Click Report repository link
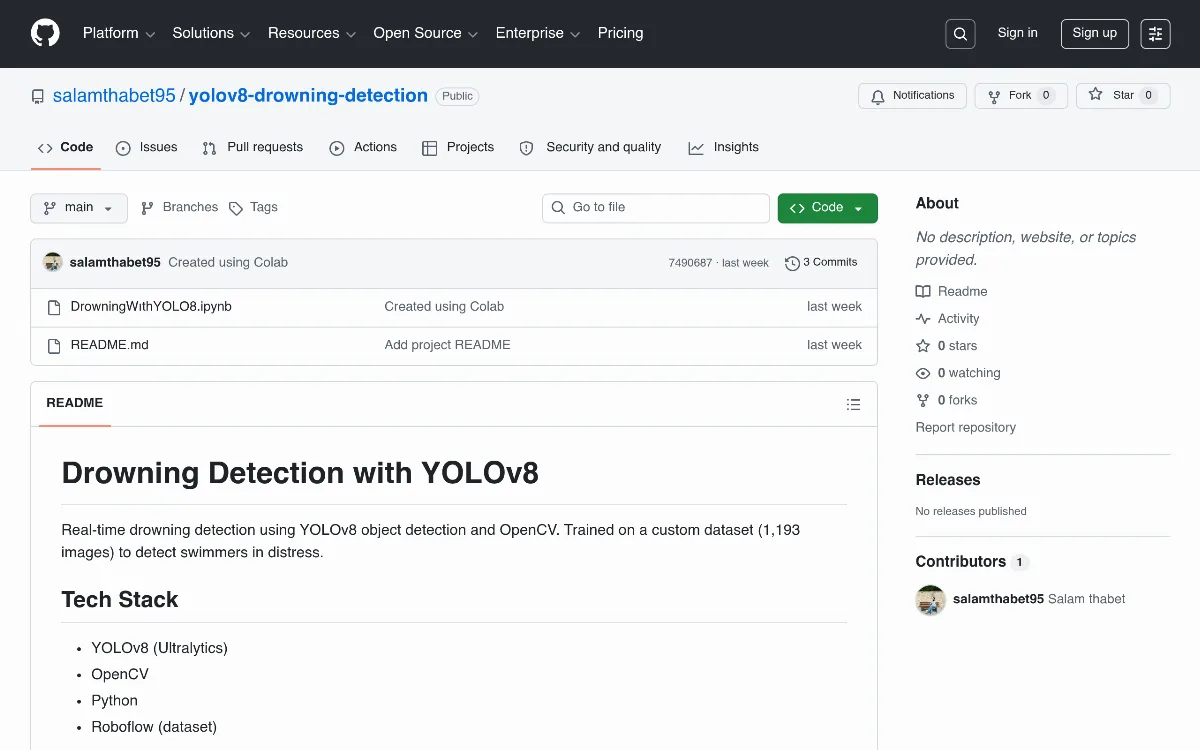The width and height of the screenshot is (1200, 750). click(966, 428)
